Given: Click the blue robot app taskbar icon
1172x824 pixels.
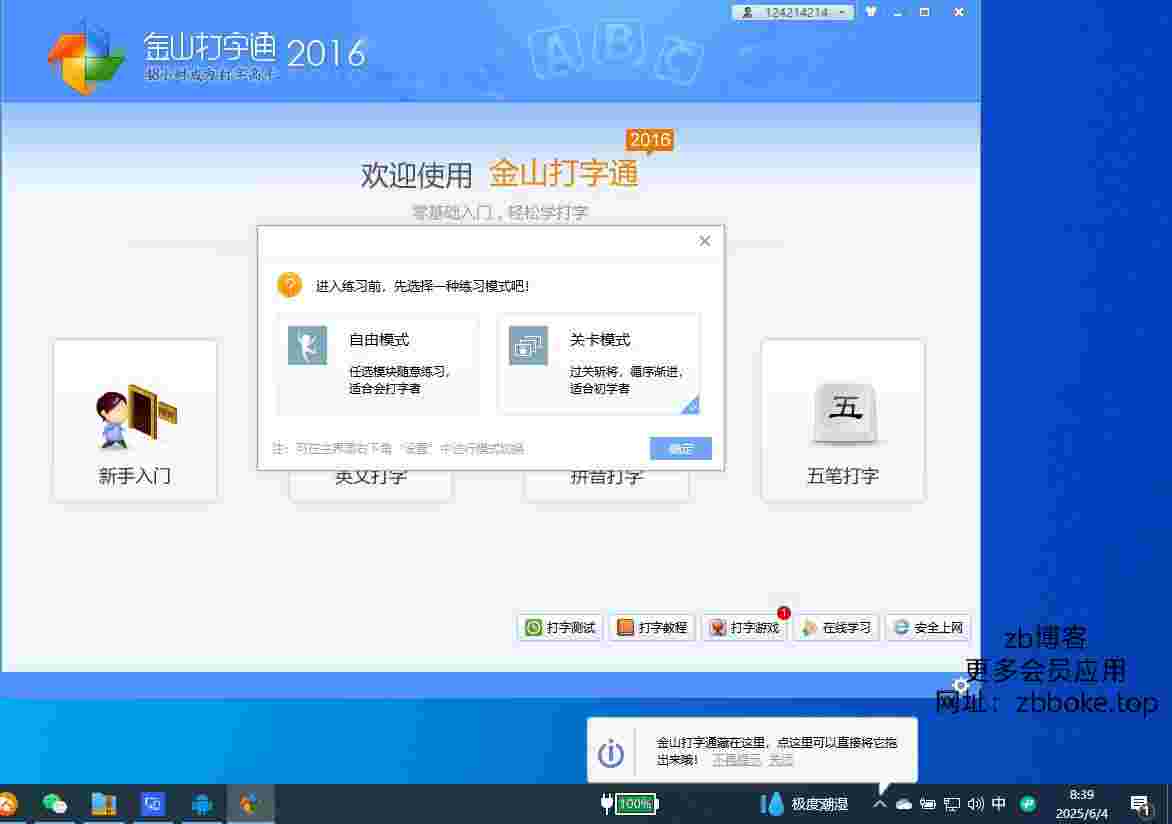Looking at the screenshot, I should click(x=202, y=804).
